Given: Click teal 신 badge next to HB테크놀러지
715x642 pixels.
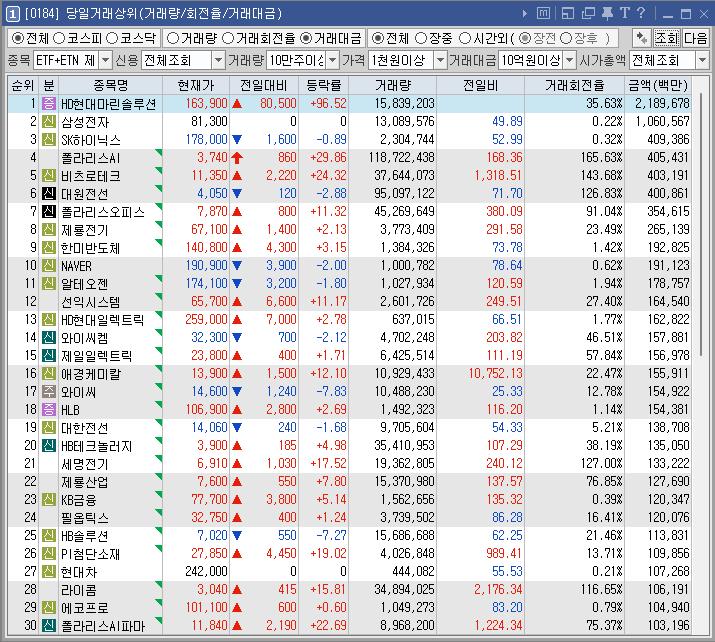Looking at the screenshot, I should pos(49,445).
